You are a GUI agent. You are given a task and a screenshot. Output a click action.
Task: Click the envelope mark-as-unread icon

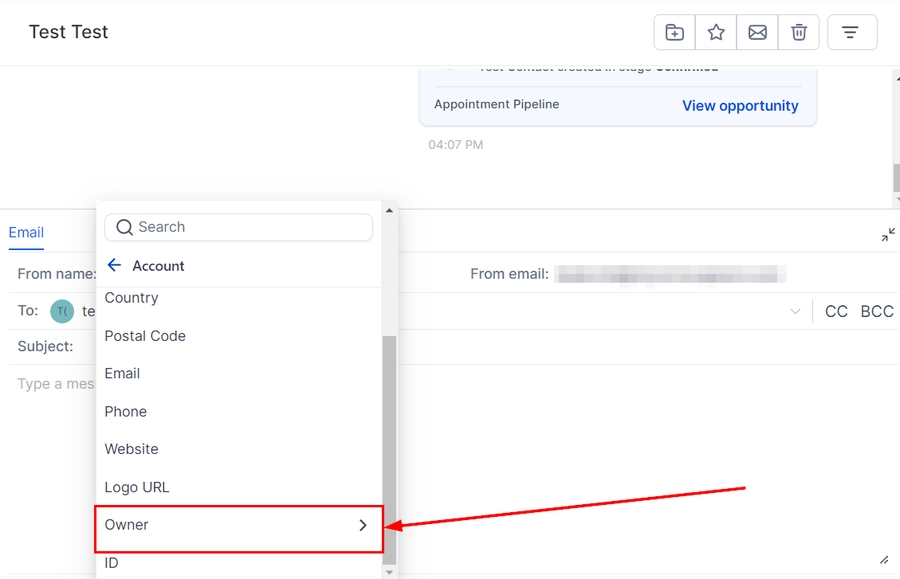tap(758, 32)
